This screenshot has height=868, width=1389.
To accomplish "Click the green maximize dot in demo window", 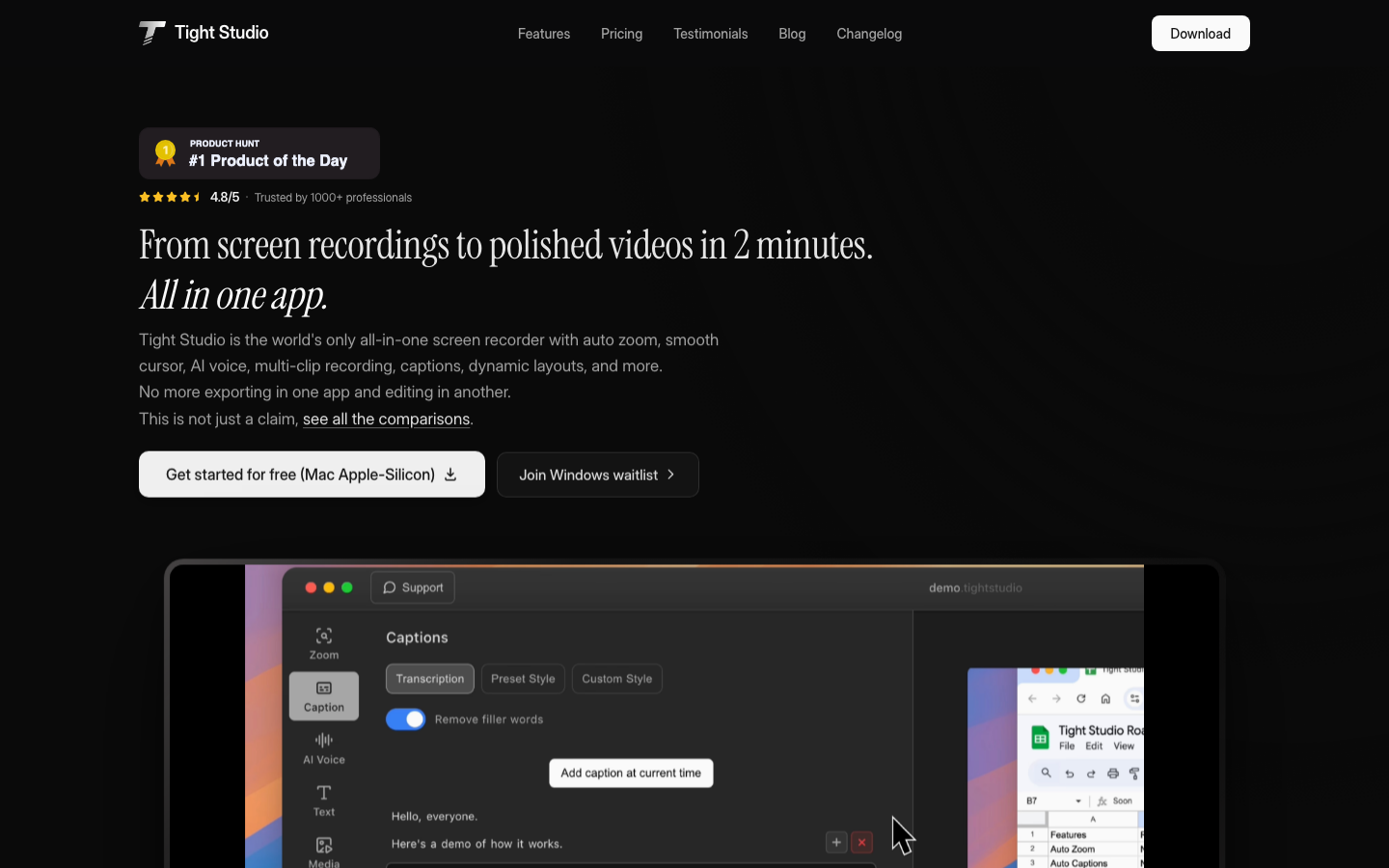I will click(347, 587).
